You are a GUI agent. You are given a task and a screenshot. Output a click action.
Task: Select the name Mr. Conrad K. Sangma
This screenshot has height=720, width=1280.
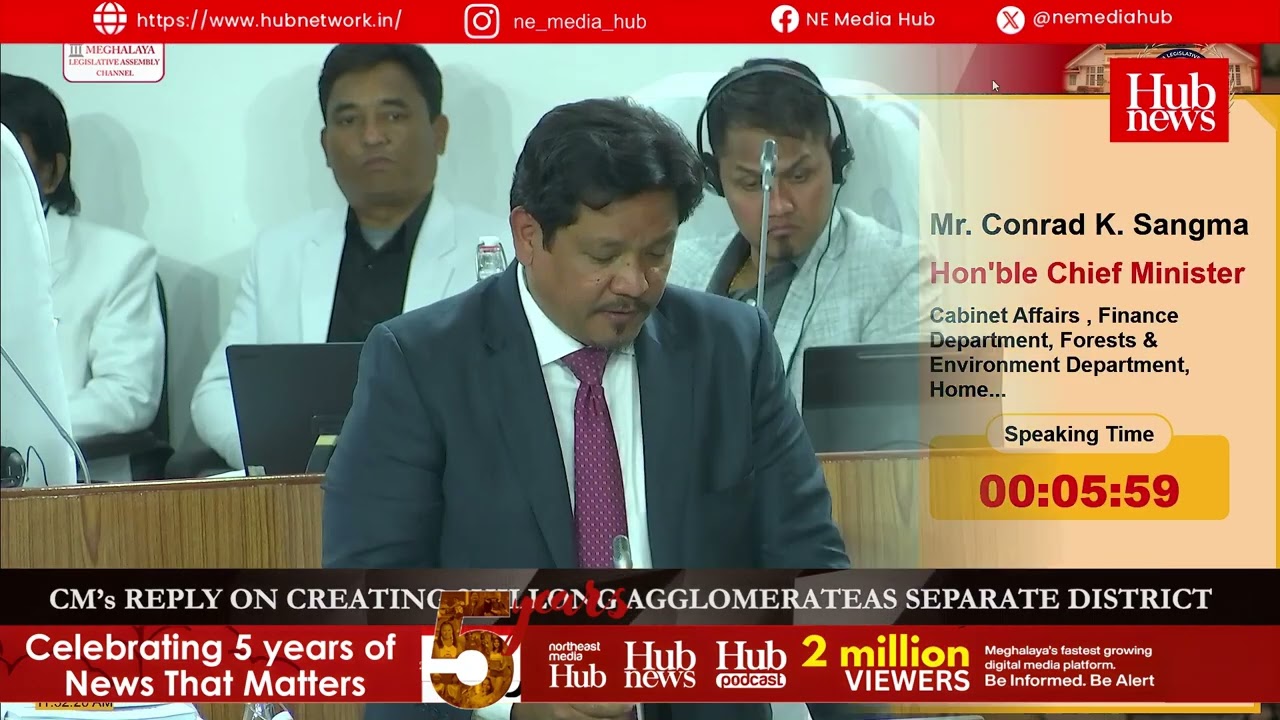(x=1089, y=225)
